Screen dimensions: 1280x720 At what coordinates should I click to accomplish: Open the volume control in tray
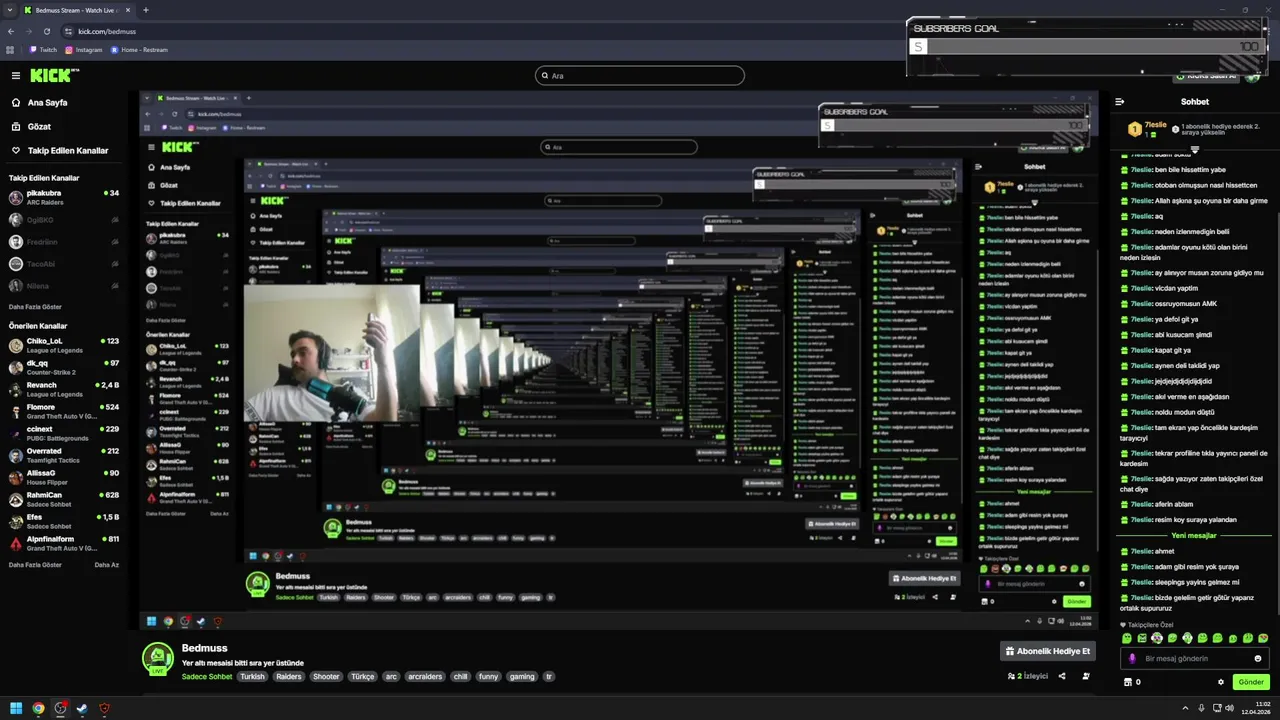1230,708
